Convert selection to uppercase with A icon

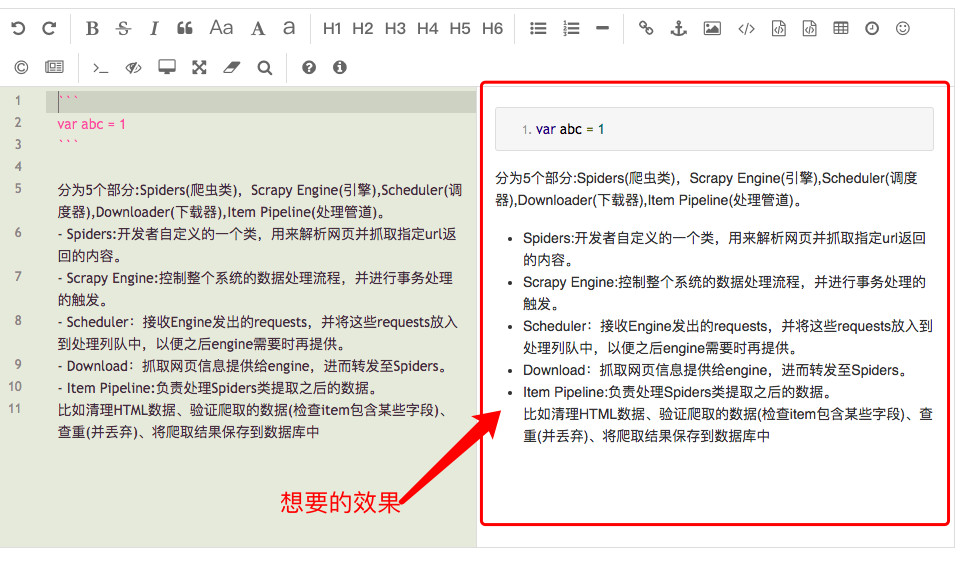point(258,28)
